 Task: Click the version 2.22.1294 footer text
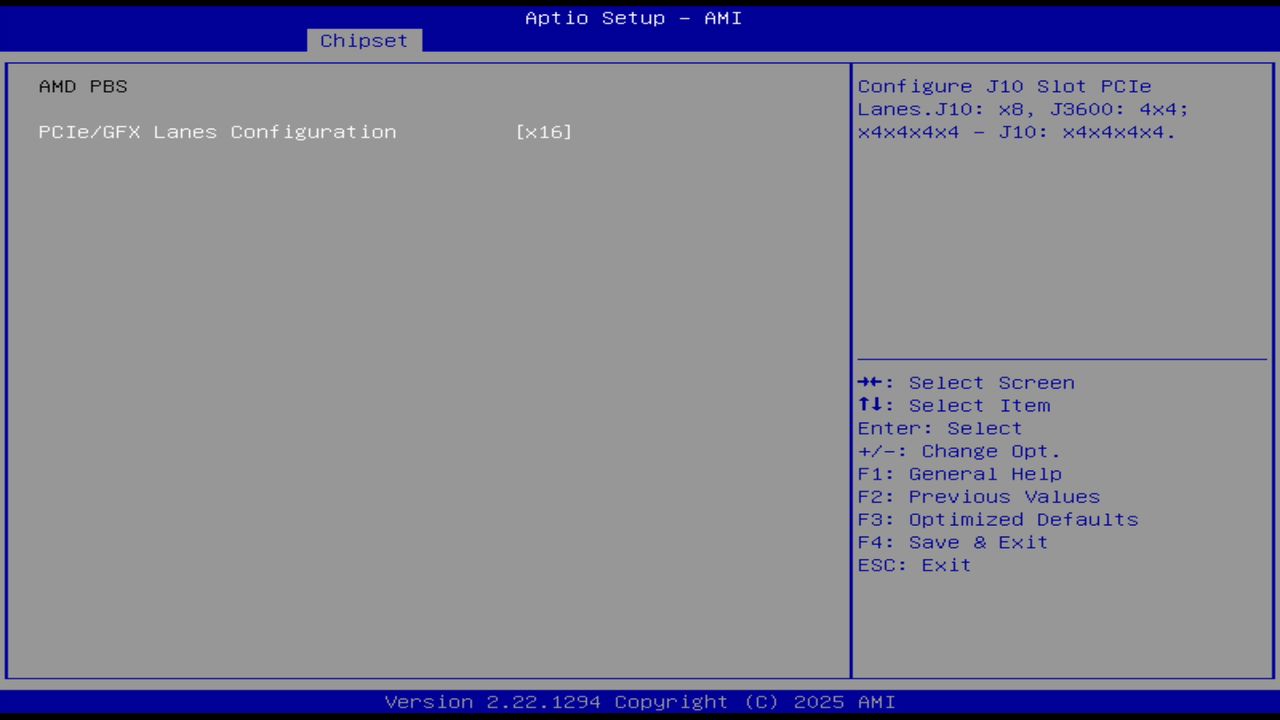pos(633,701)
